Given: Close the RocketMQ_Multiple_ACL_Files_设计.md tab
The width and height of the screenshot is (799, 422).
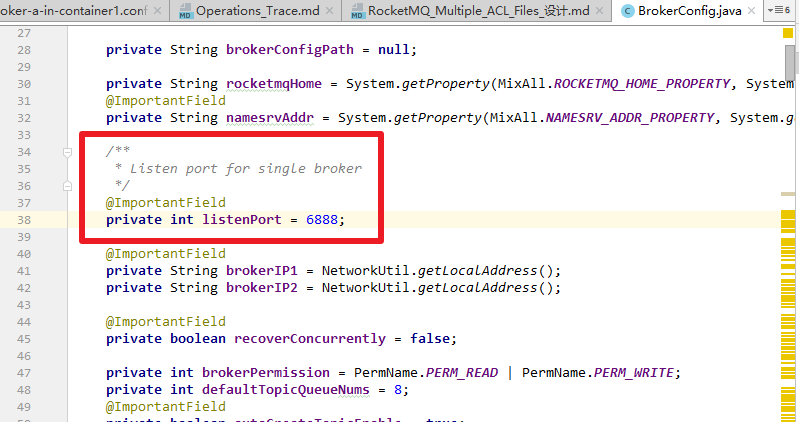Looking at the screenshot, I should 600,11.
